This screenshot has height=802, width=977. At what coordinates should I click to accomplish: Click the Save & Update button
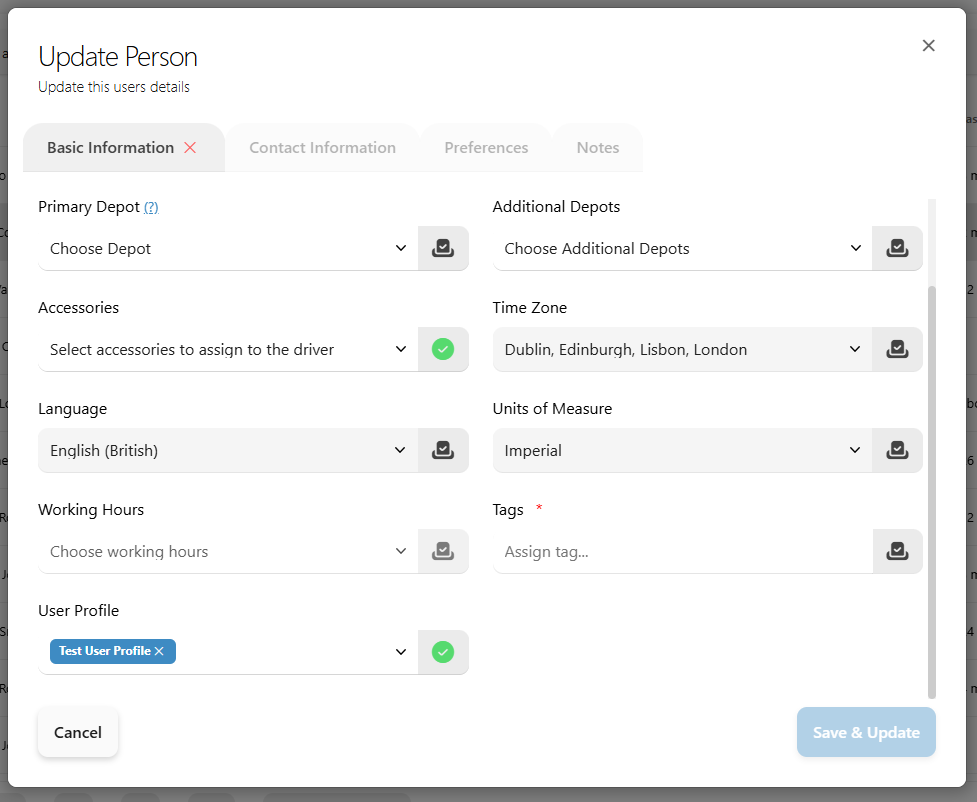(x=866, y=732)
